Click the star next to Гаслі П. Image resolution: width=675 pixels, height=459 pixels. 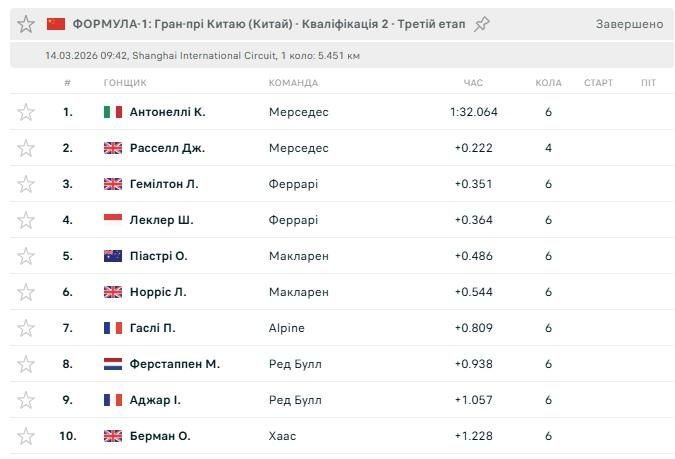tap(26, 328)
